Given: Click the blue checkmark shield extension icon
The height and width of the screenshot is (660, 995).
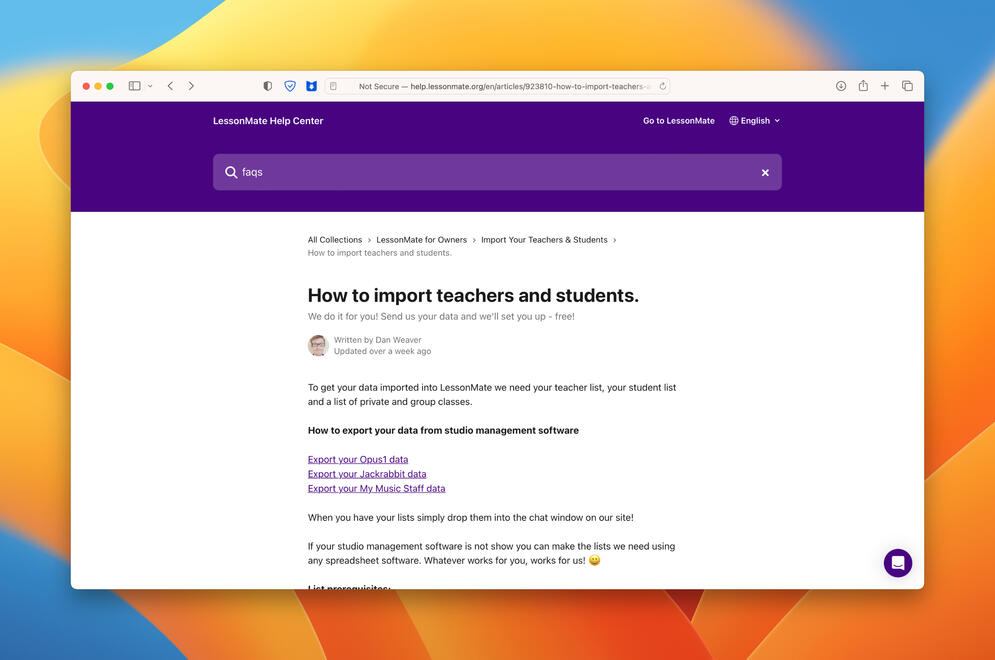Looking at the screenshot, I should (289, 86).
